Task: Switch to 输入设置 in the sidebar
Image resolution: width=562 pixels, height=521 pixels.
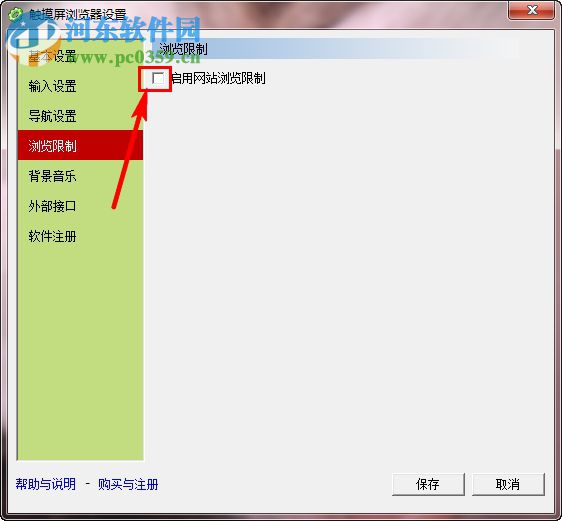Action: pyautogui.click(x=80, y=86)
